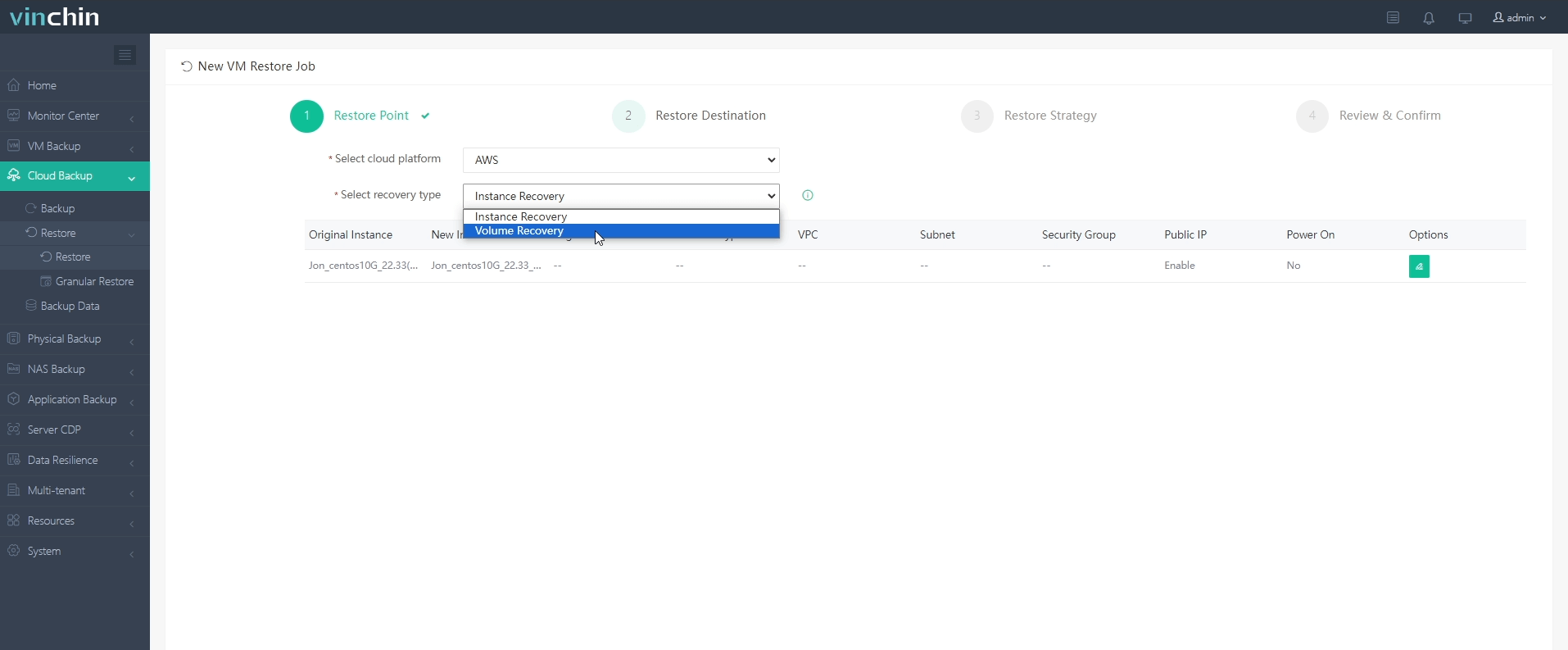
Task: Go to step 3 Restore Strategy
Action: click(1029, 116)
